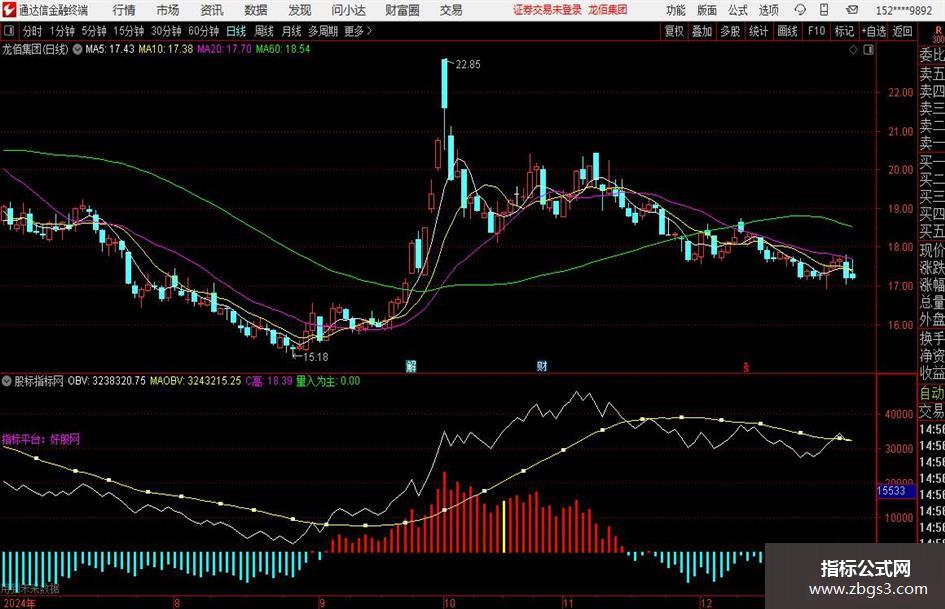Viewport: 945px width, 609px height.
Task: Click the 财 marker on the chart timeline
Action: (542, 366)
